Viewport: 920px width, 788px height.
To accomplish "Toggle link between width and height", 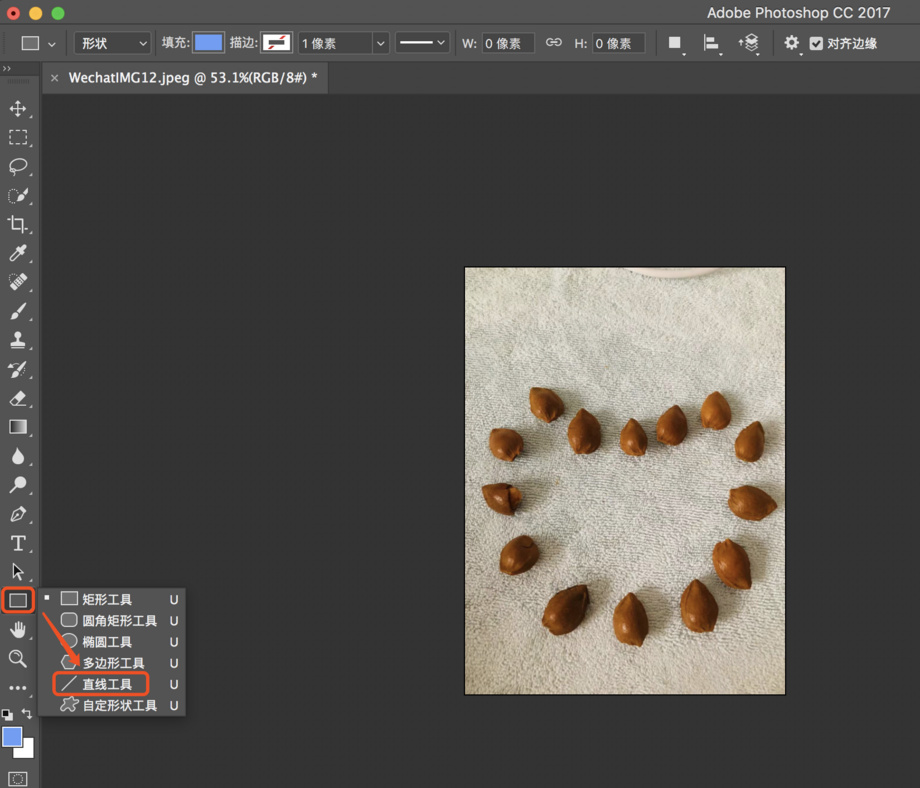I will 553,43.
